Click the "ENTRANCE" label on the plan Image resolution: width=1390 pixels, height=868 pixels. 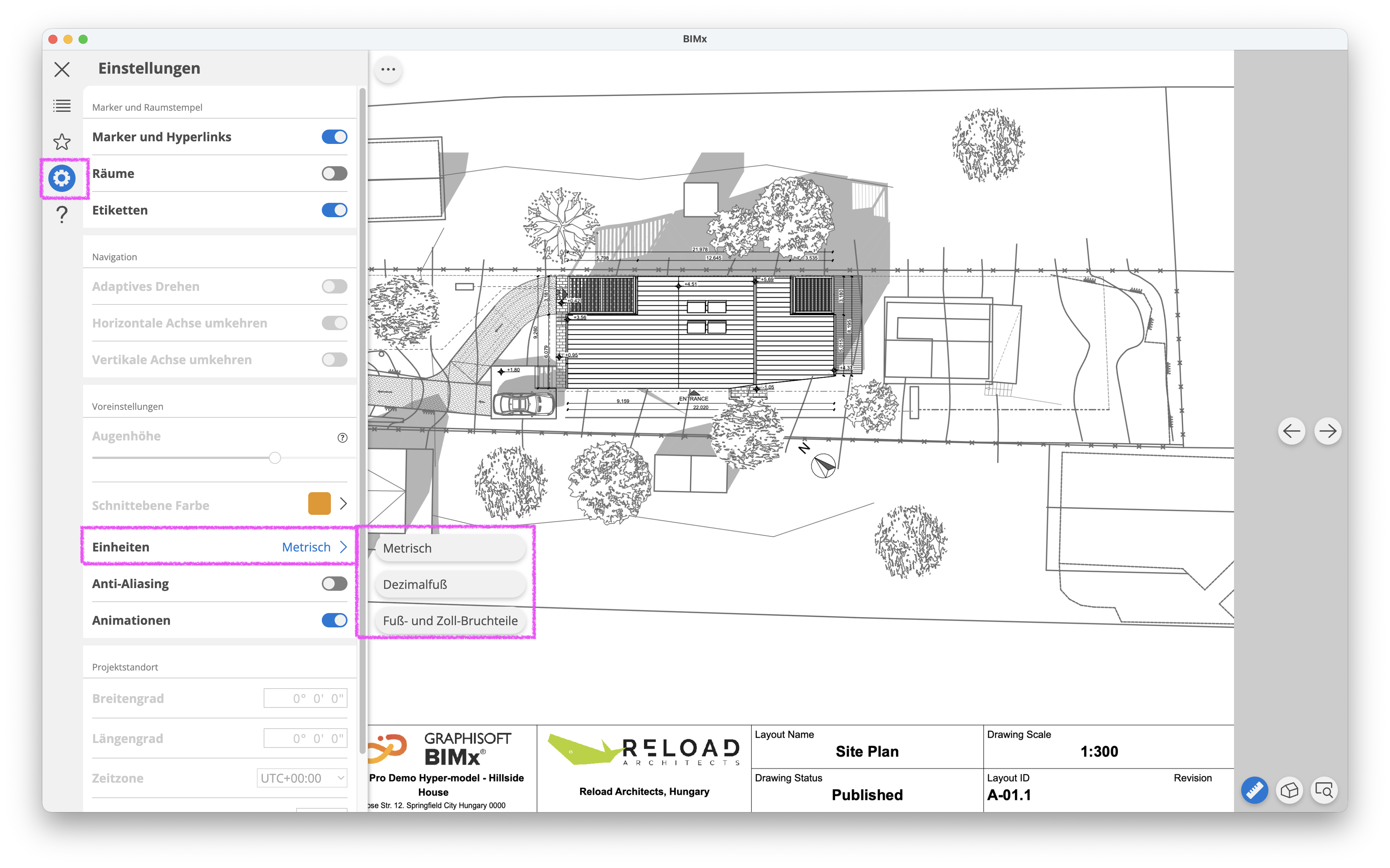click(x=693, y=398)
